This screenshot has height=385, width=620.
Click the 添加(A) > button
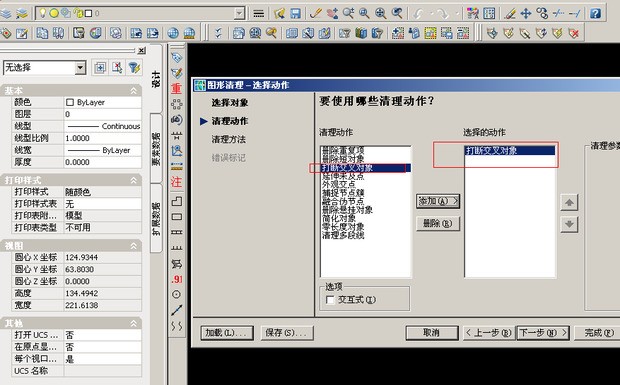(438, 201)
